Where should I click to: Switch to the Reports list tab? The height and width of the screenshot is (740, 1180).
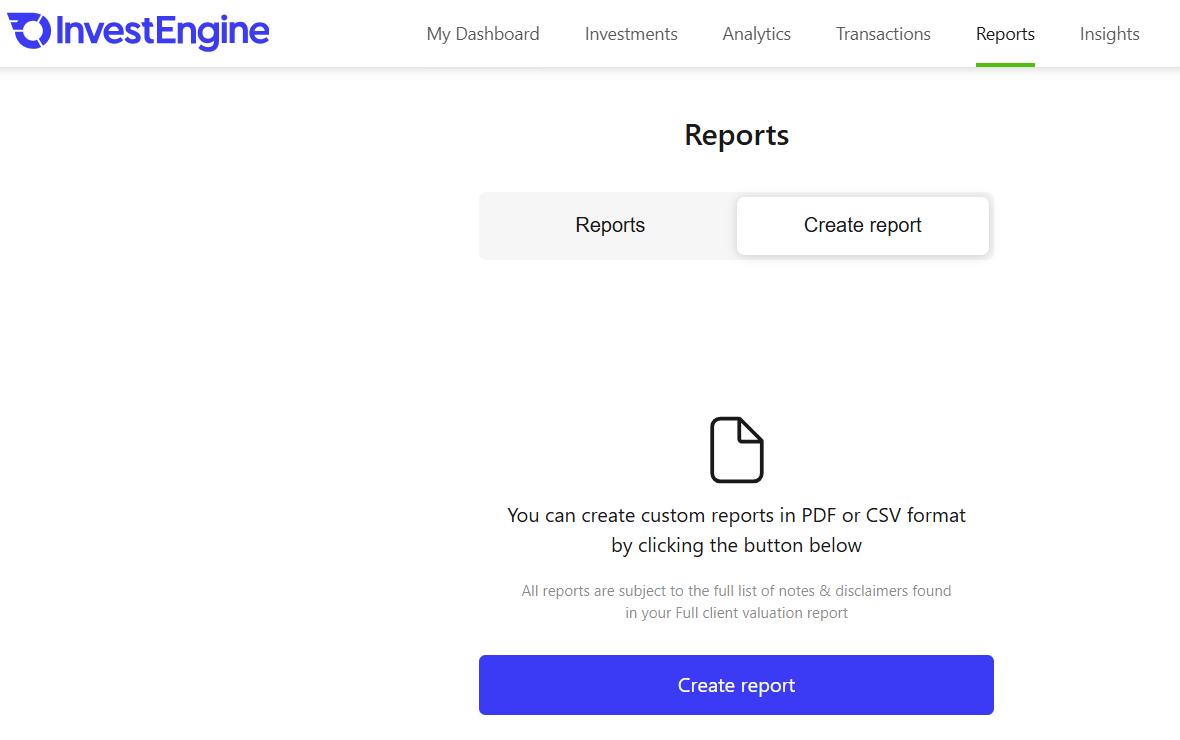click(610, 226)
